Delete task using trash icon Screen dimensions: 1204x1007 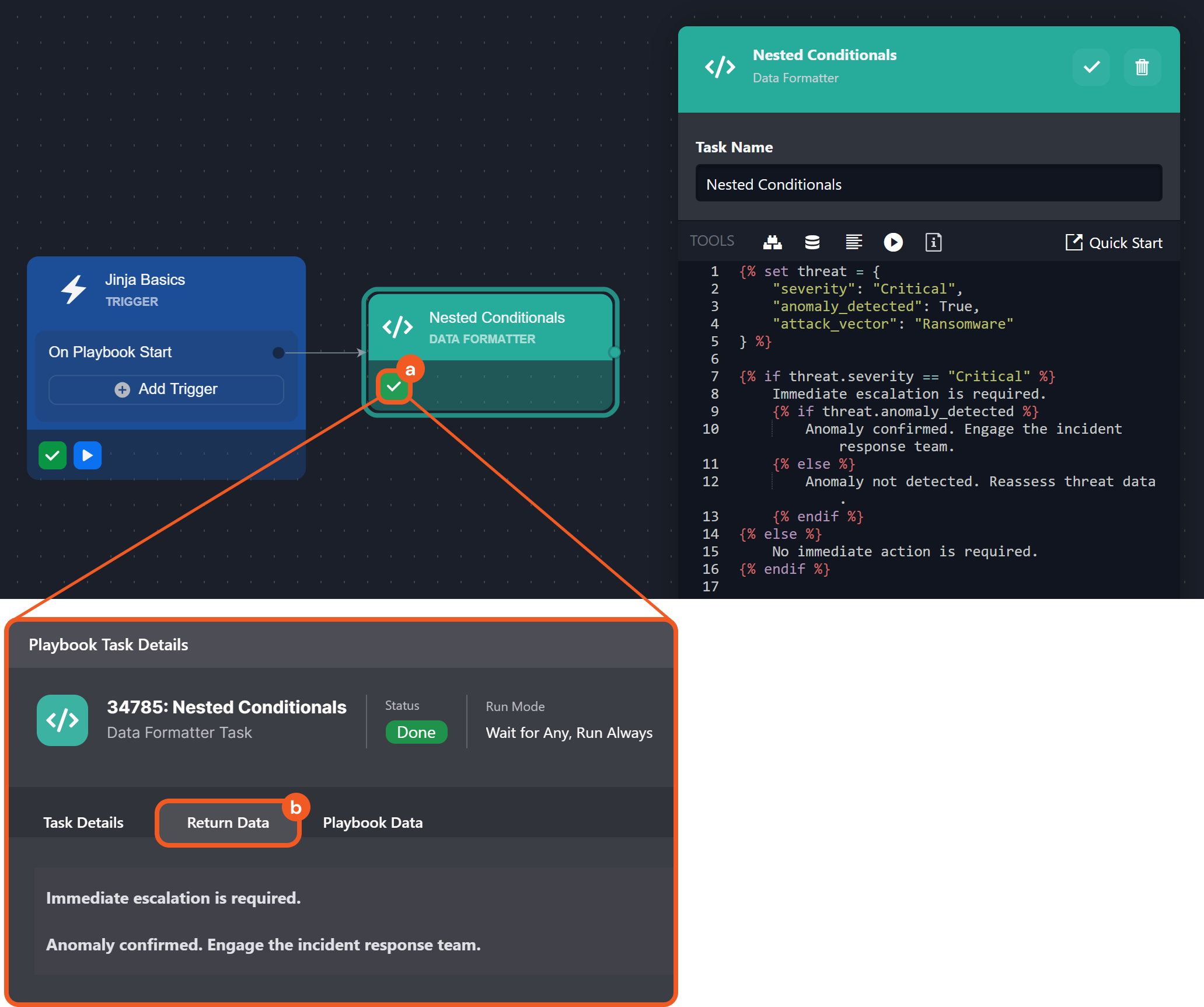1142,68
